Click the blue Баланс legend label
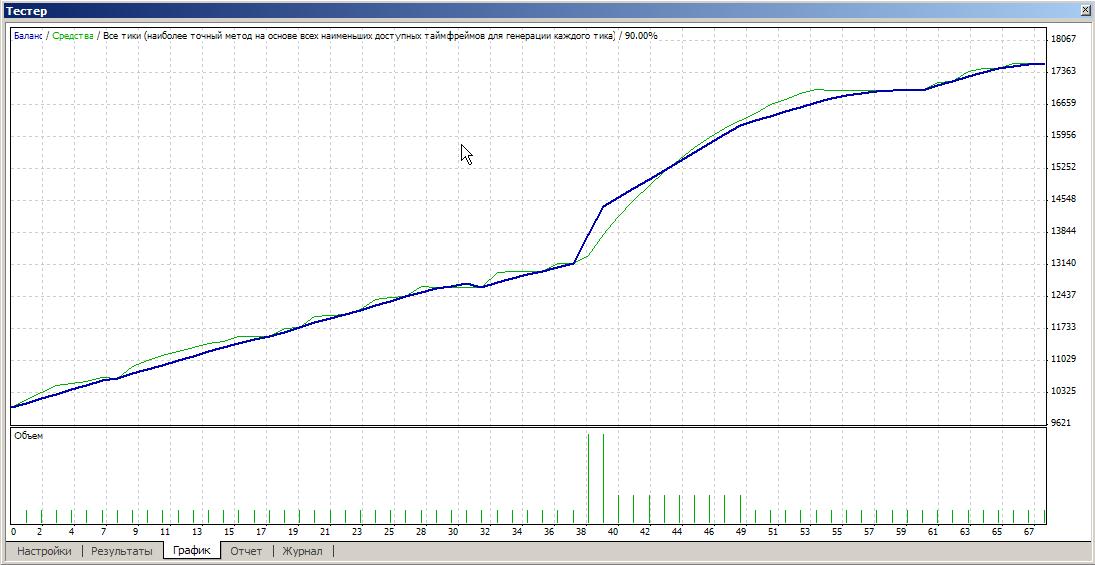Image resolution: width=1095 pixels, height=565 pixels. point(28,35)
